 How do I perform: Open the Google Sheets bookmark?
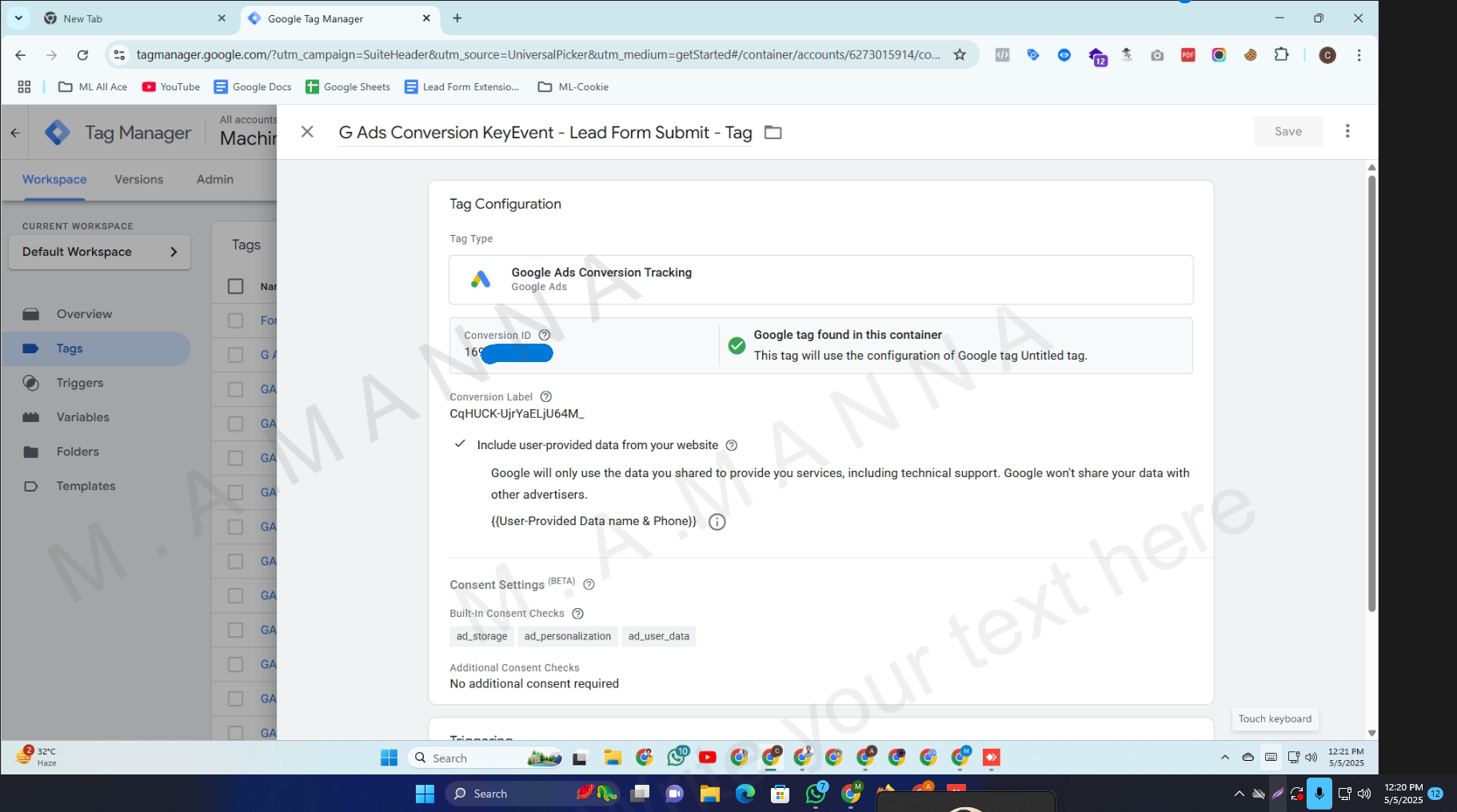coord(348,87)
